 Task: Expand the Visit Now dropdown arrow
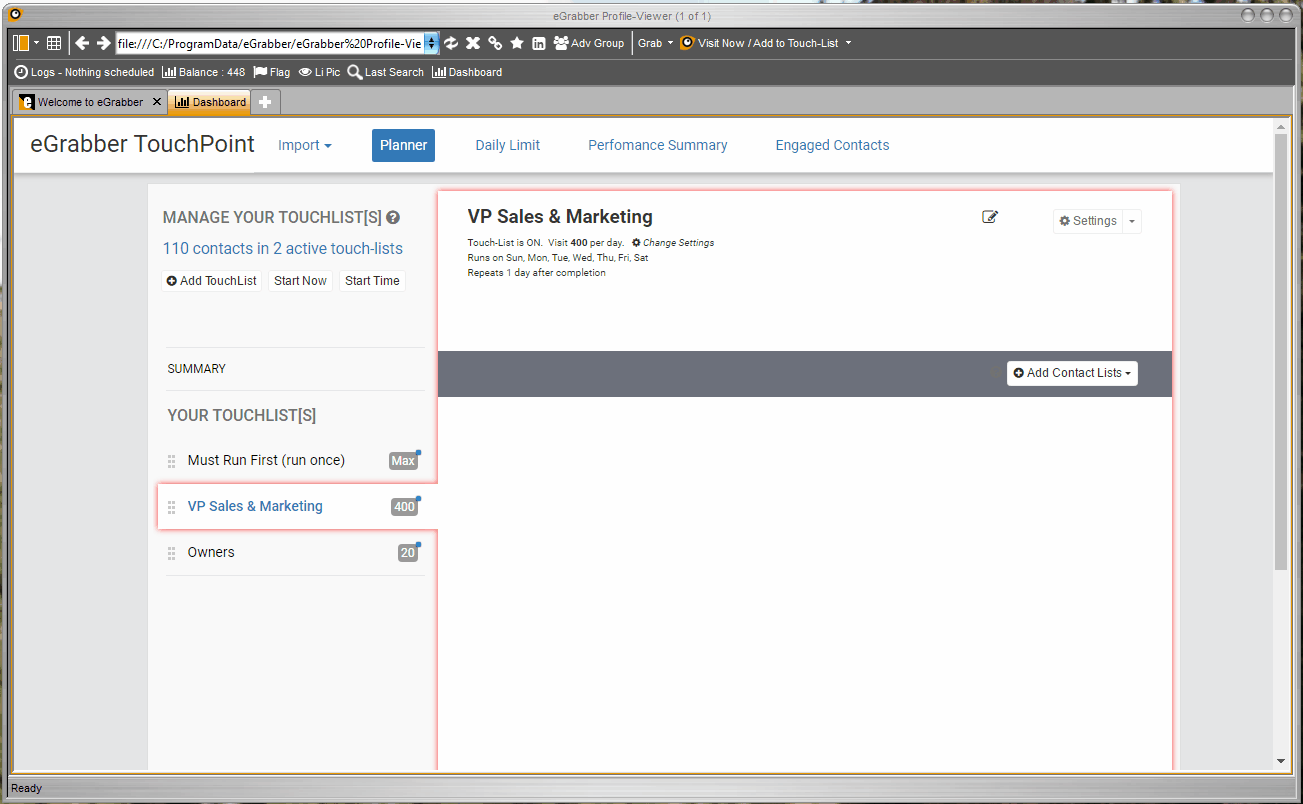pyautogui.click(x=849, y=43)
